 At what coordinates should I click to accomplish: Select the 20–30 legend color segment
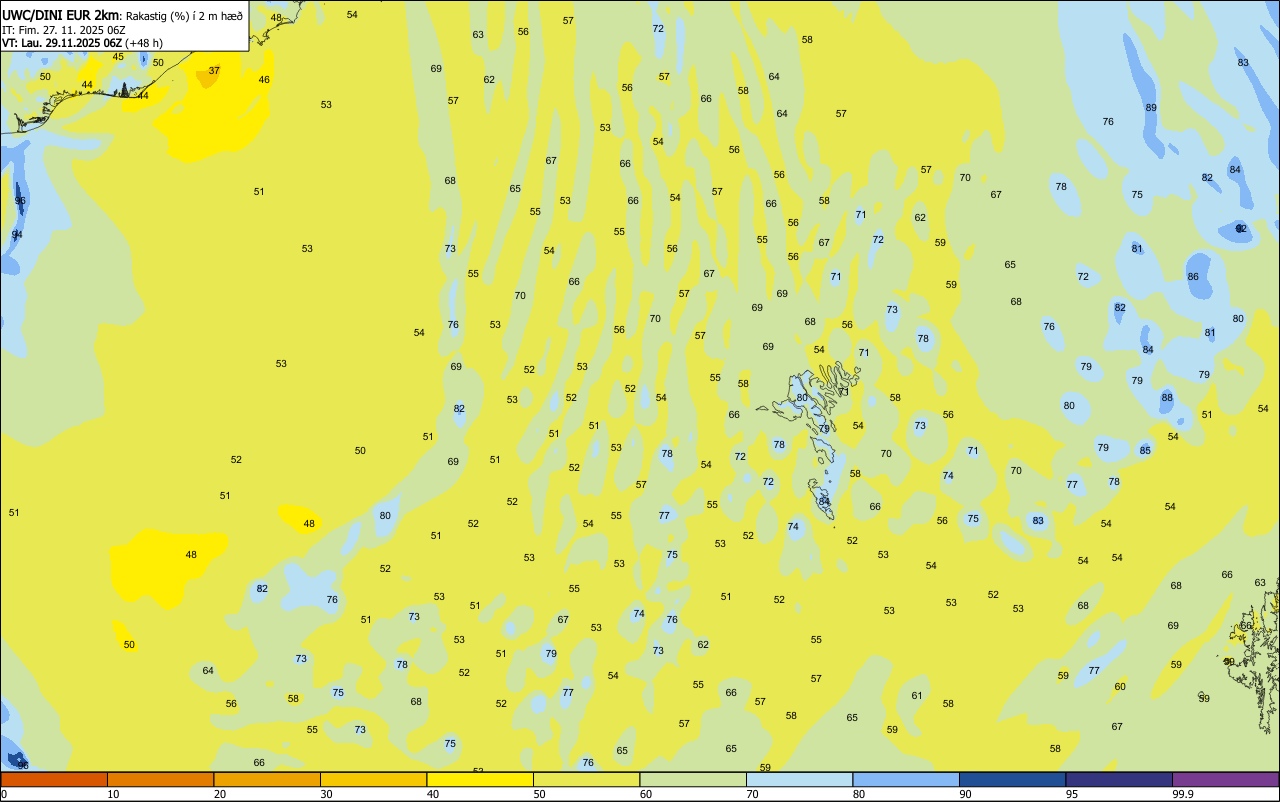coord(267,779)
